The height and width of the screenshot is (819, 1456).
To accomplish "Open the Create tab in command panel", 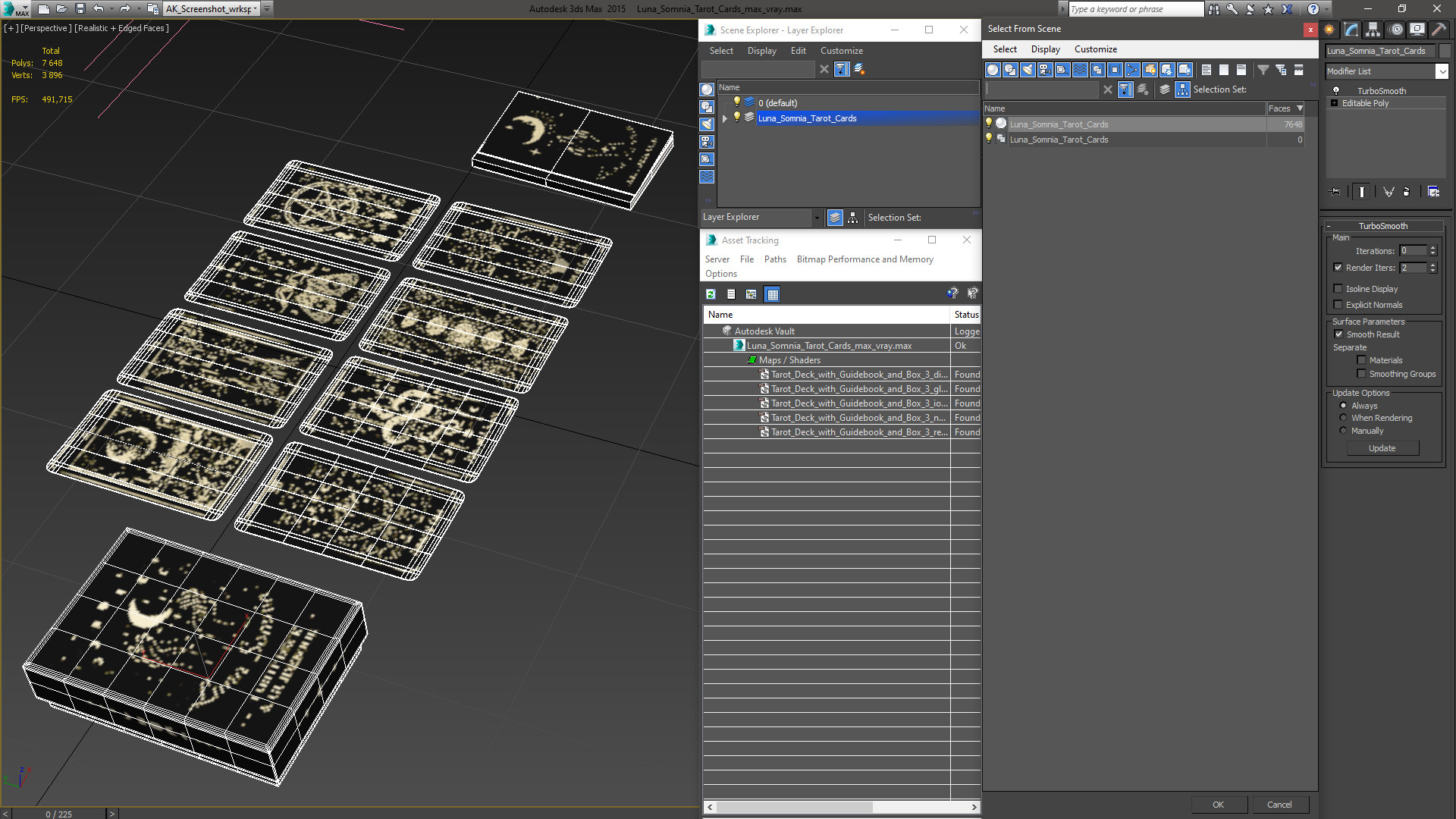I will point(1329,30).
